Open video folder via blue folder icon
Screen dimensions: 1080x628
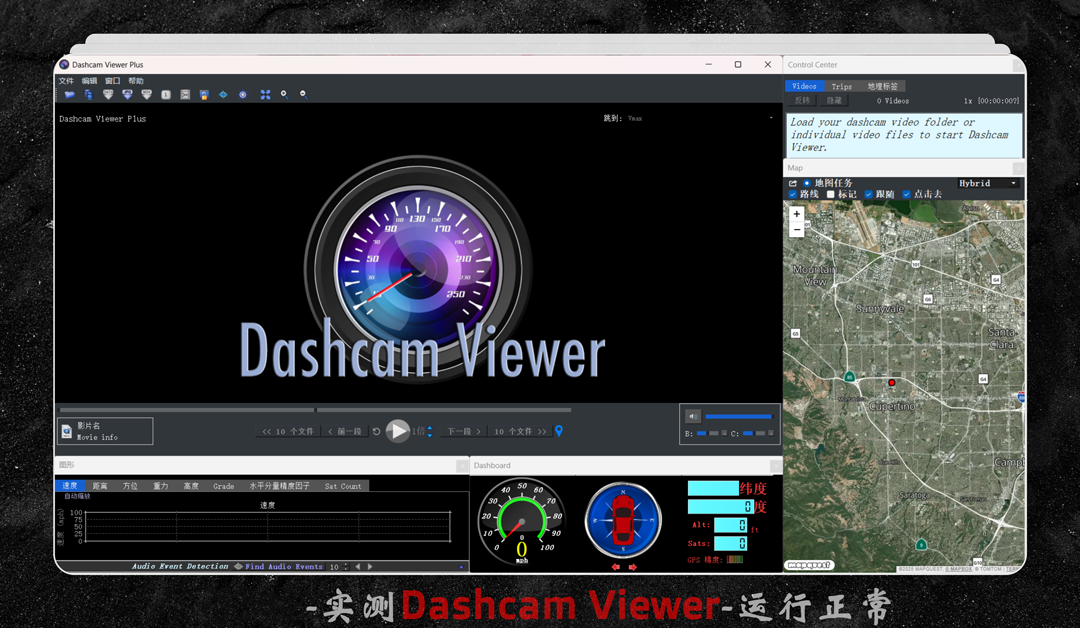tap(70, 94)
